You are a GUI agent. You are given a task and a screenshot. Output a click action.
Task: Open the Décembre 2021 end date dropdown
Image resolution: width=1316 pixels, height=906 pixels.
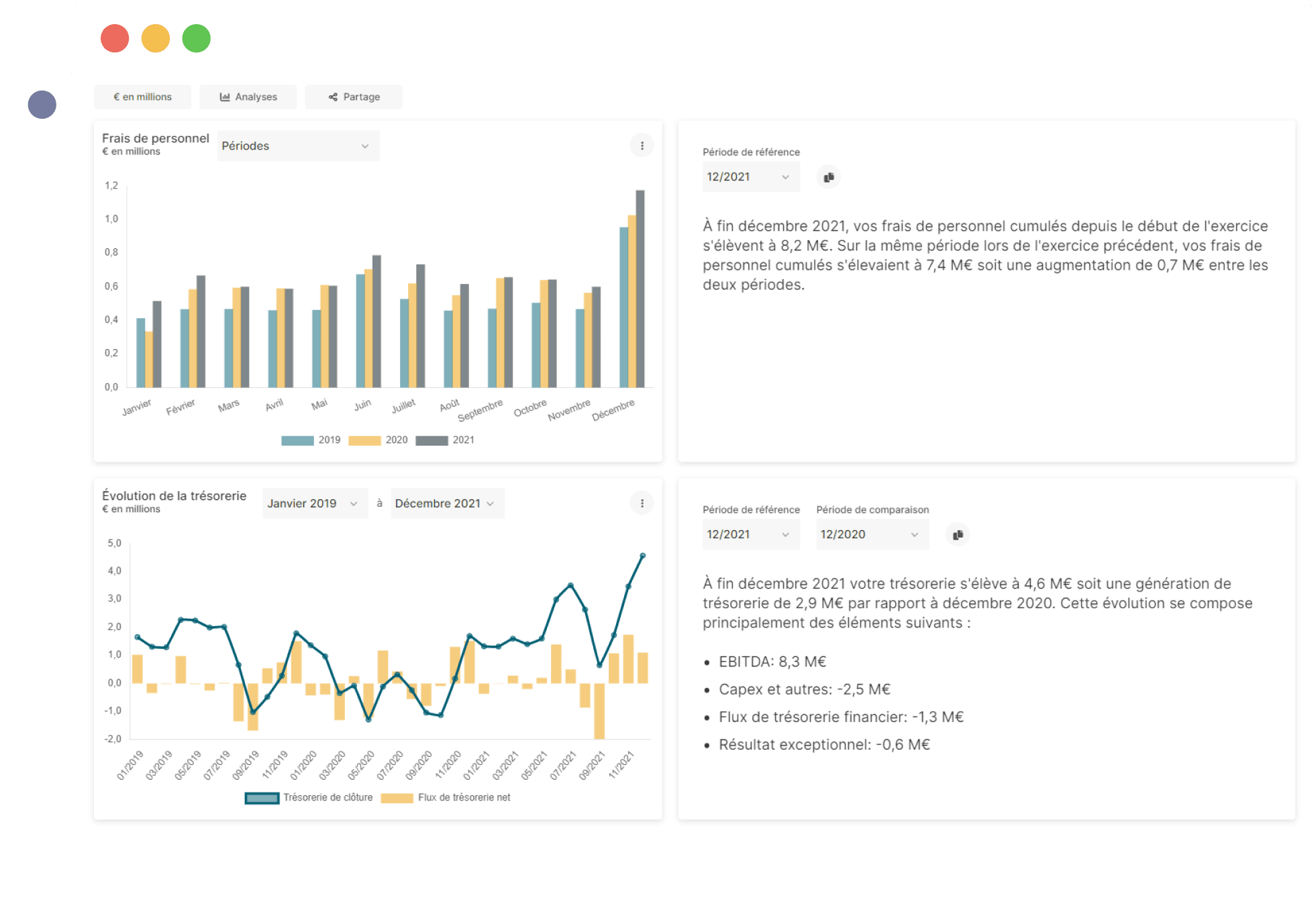point(447,503)
